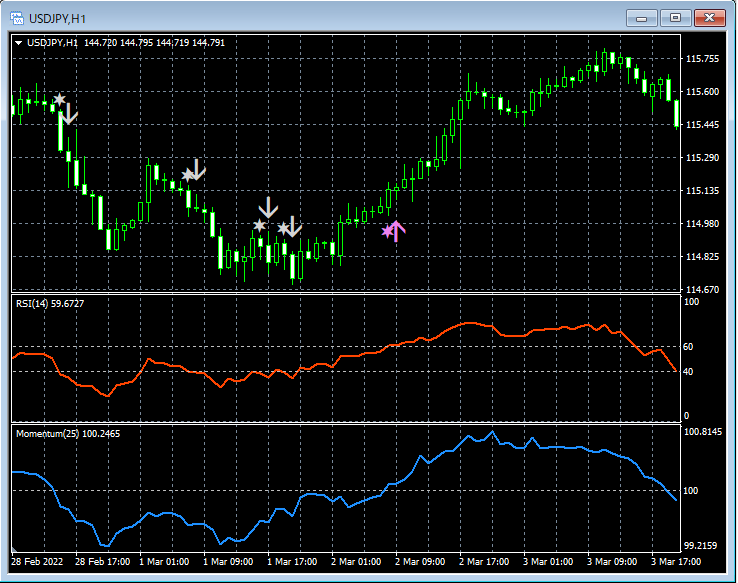The height and width of the screenshot is (583, 738).
Task: Click the magenta up arrow buy signal
Action: pyautogui.click(x=396, y=231)
